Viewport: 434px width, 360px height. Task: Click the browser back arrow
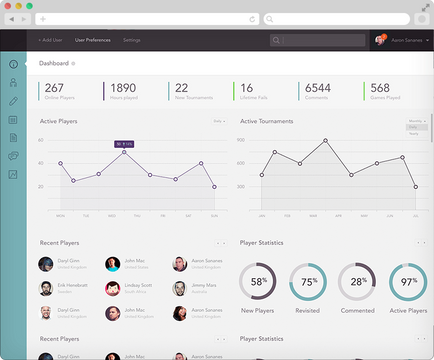(x=12, y=19)
